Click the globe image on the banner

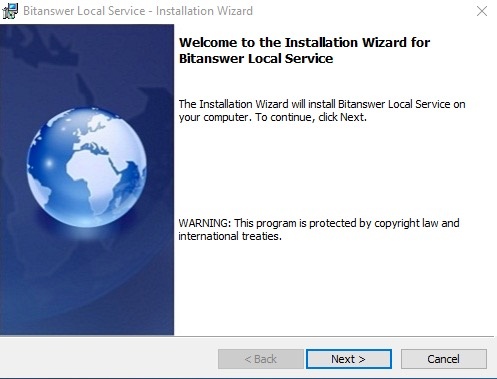[87, 167]
